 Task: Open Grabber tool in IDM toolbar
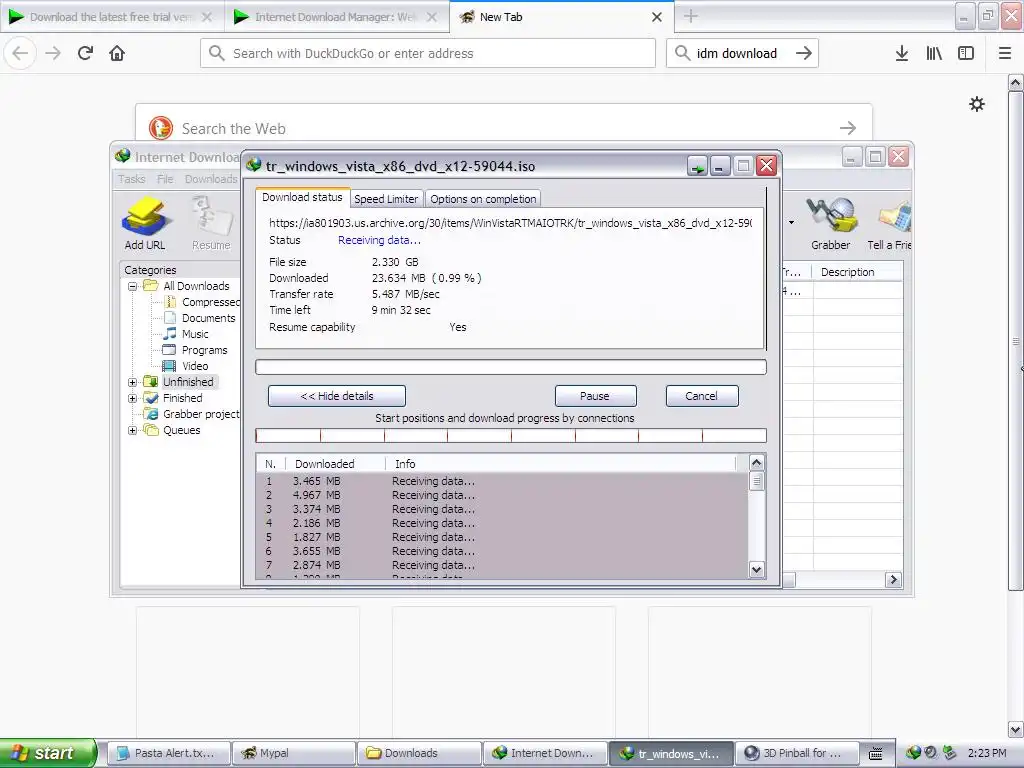831,223
